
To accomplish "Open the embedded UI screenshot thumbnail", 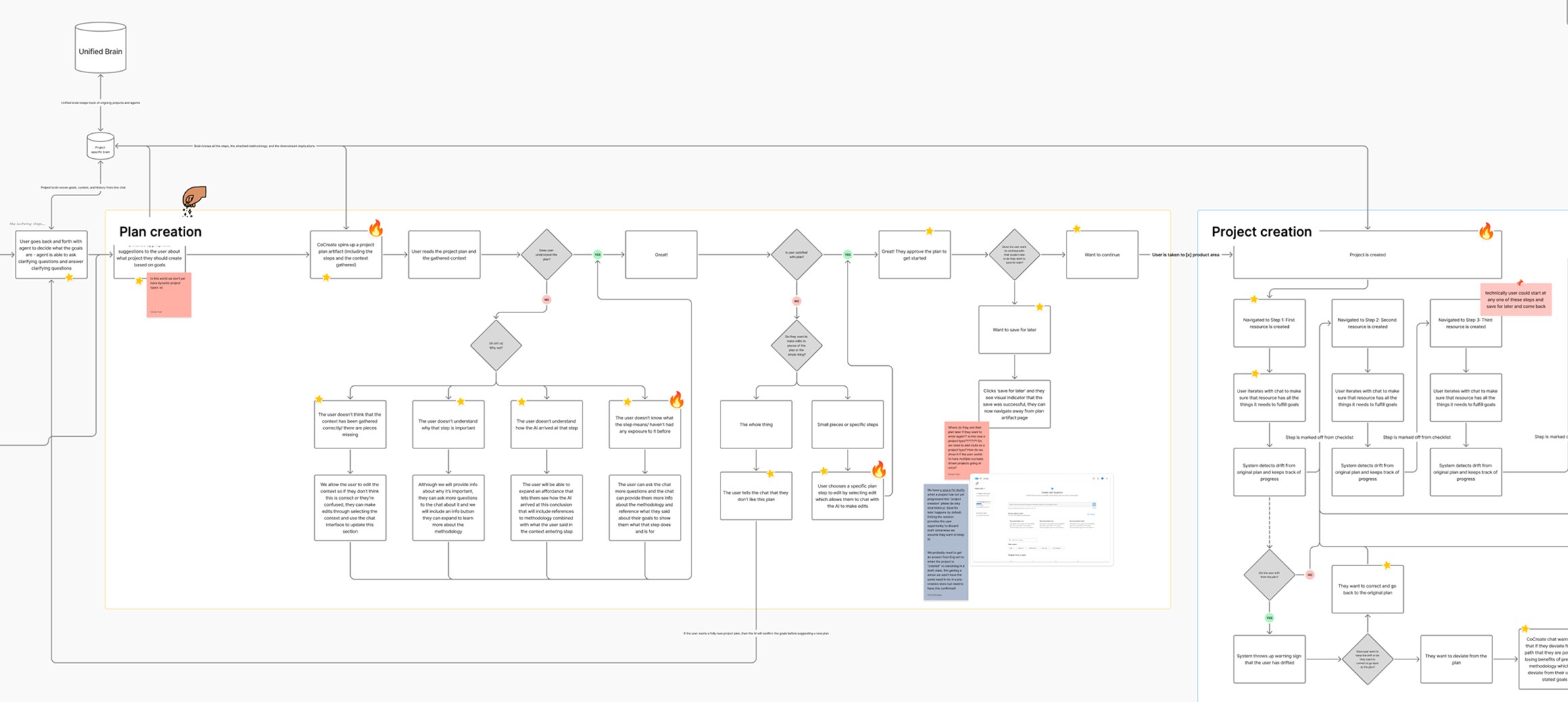I will click(x=1042, y=519).
